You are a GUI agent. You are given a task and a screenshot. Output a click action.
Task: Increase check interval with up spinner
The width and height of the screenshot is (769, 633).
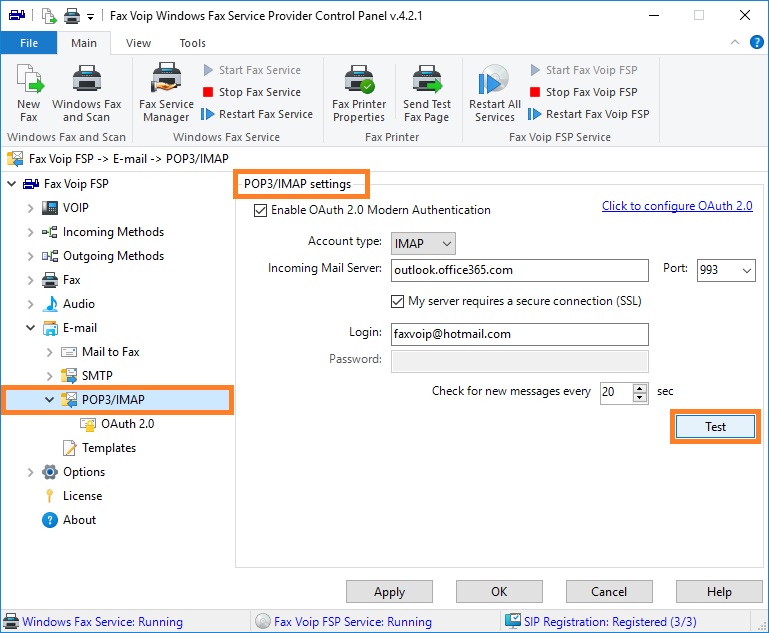(640, 388)
